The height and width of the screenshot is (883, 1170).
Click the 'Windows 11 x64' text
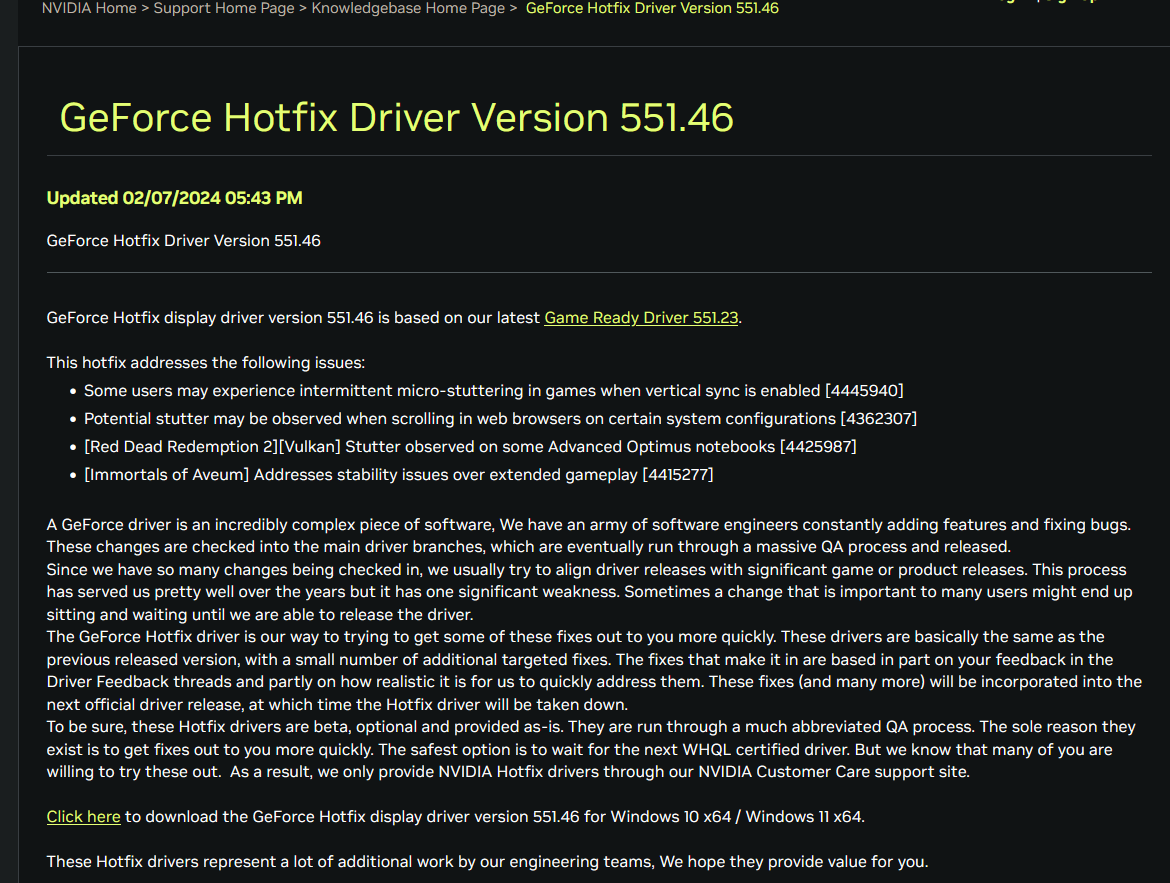803,817
